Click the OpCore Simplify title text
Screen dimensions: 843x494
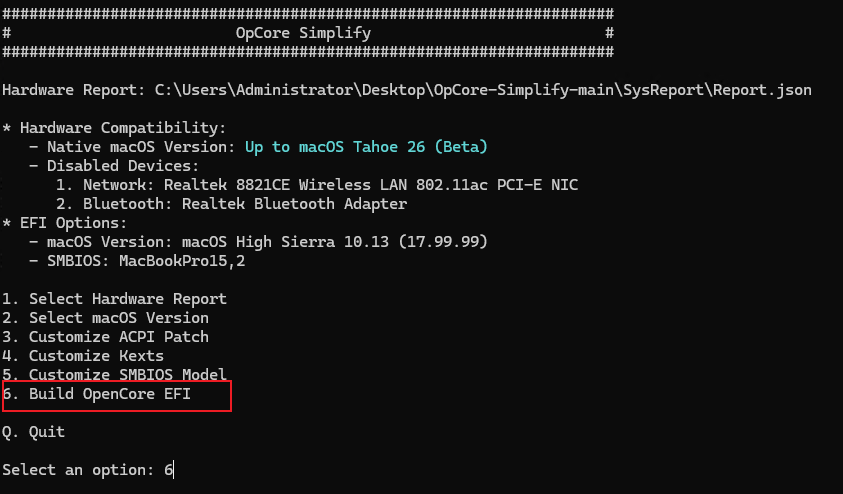point(303,33)
